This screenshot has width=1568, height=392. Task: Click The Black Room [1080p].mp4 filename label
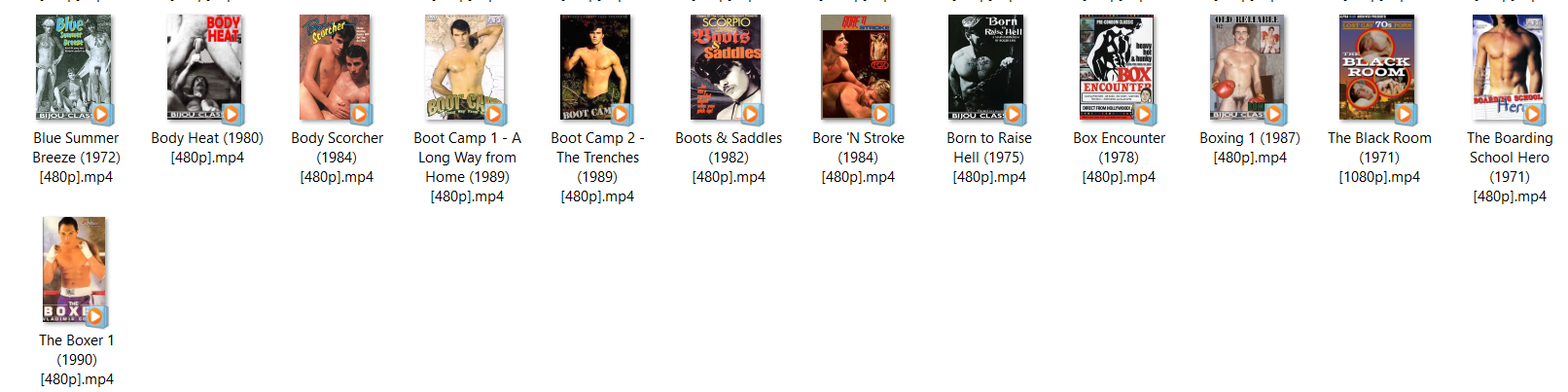(1379, 158)
